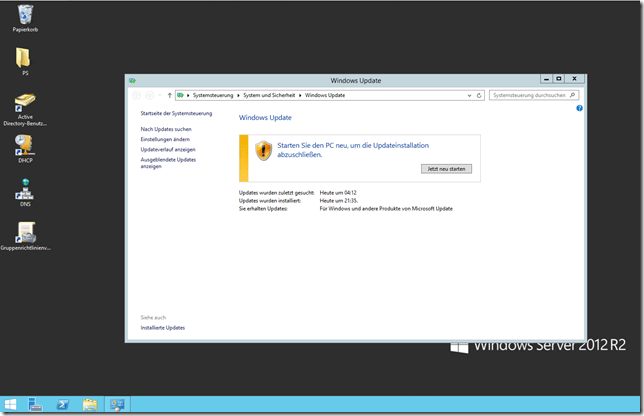This screenshot has height=416, width=644.
Task: Click the Control Panel taskbar icon
Action: [117, 404]
